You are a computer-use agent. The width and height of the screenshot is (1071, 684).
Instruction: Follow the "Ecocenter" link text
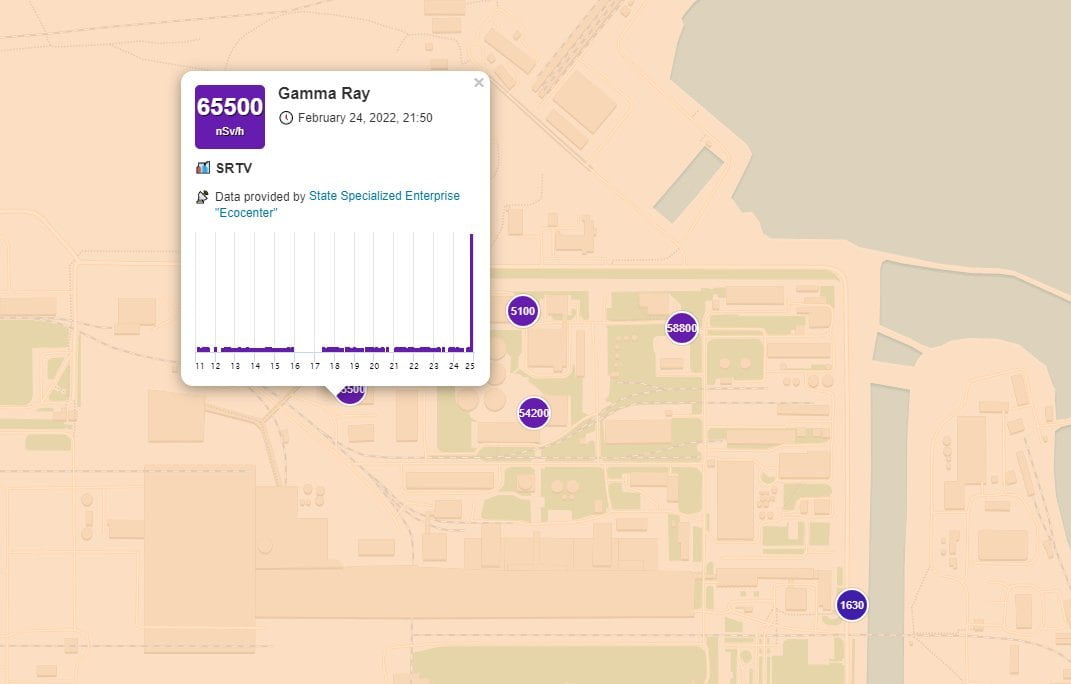(x=246, y=213)
